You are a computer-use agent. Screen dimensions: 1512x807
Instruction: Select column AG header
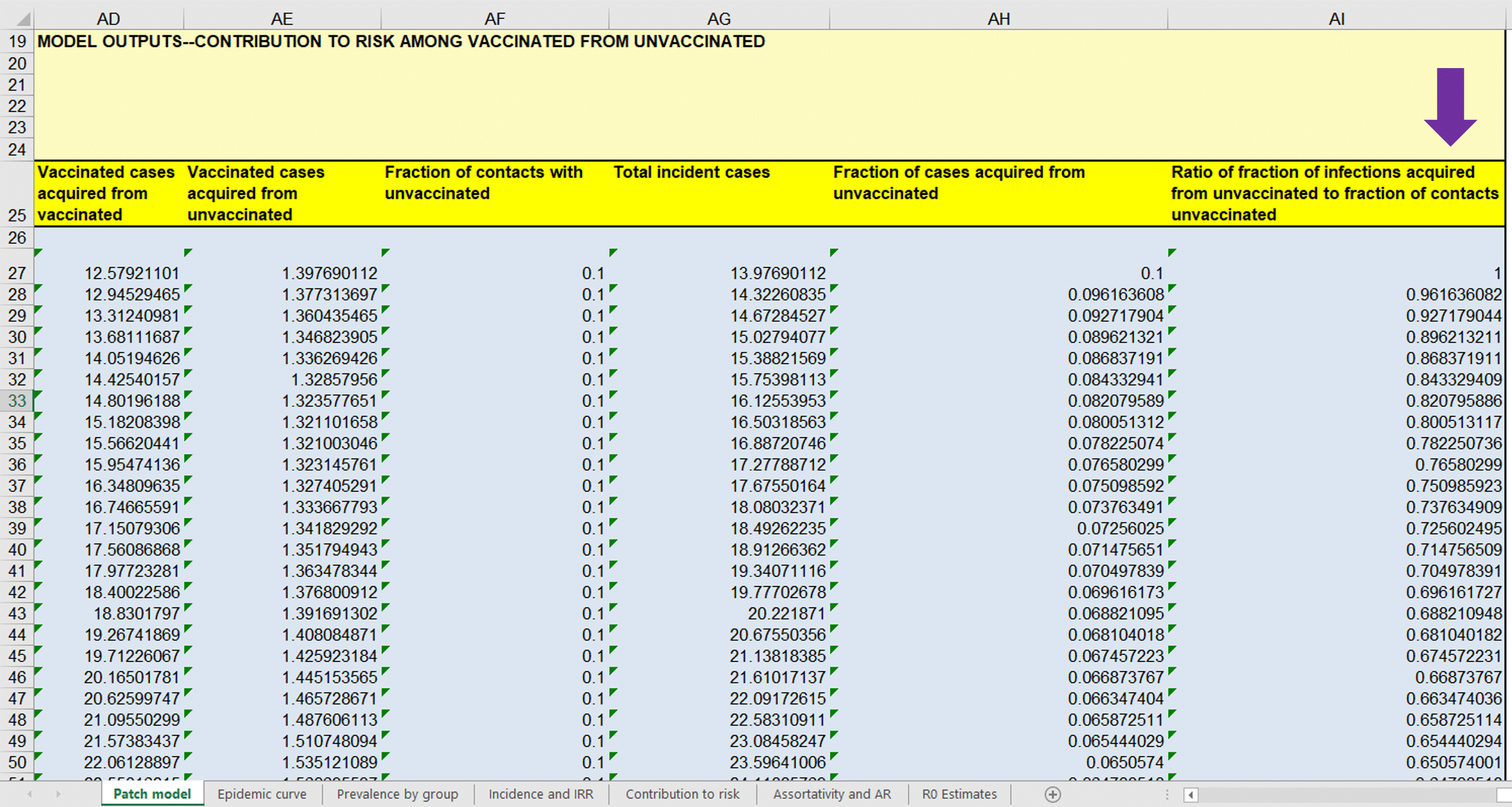click(x=718, y=19)
